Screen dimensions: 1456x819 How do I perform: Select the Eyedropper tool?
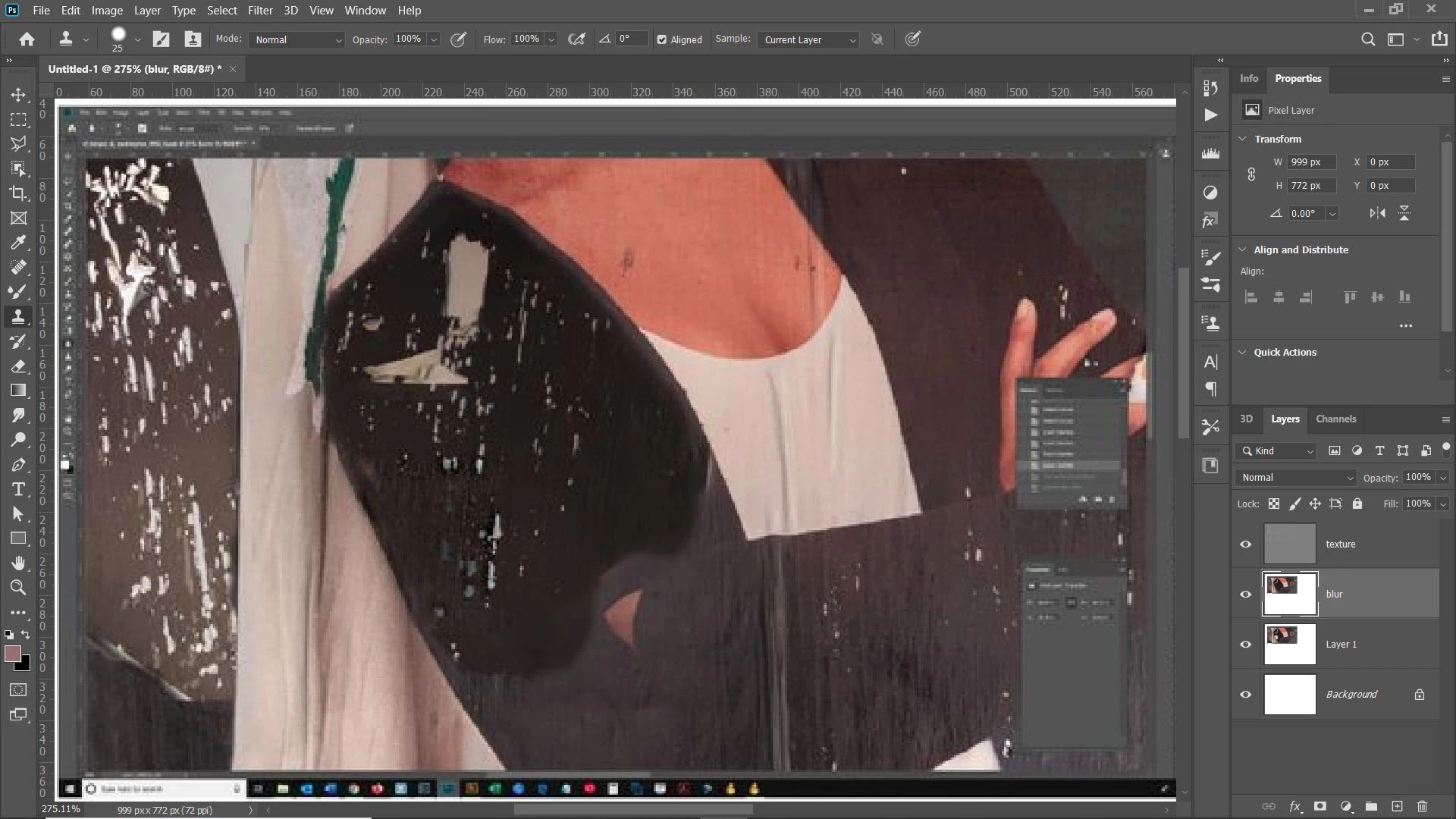click(18, 243)
